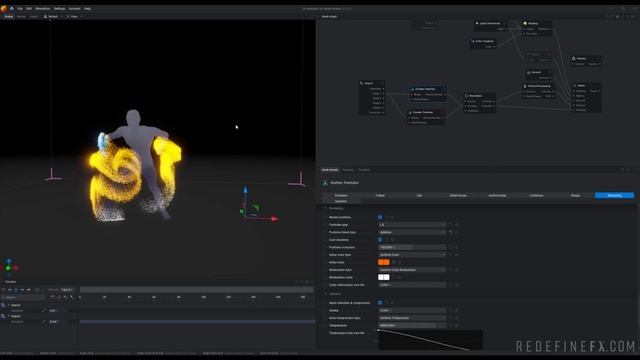This screenshot has height=360, width=640.
Task: Open the Initial temperature type dropdown
Action: coord(412,318)
